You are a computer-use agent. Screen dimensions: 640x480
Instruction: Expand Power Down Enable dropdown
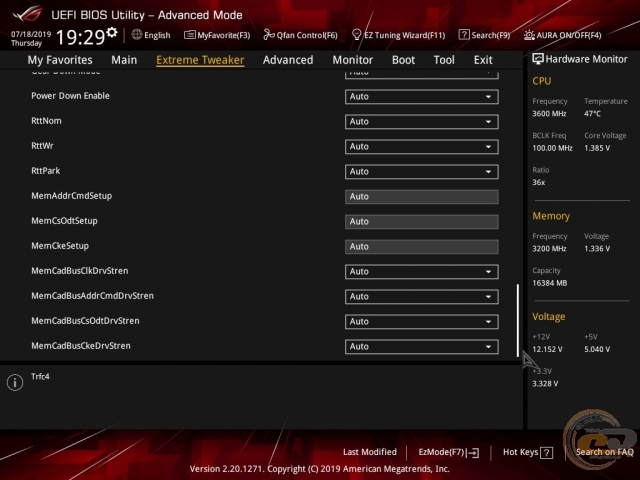pos(421,97)
